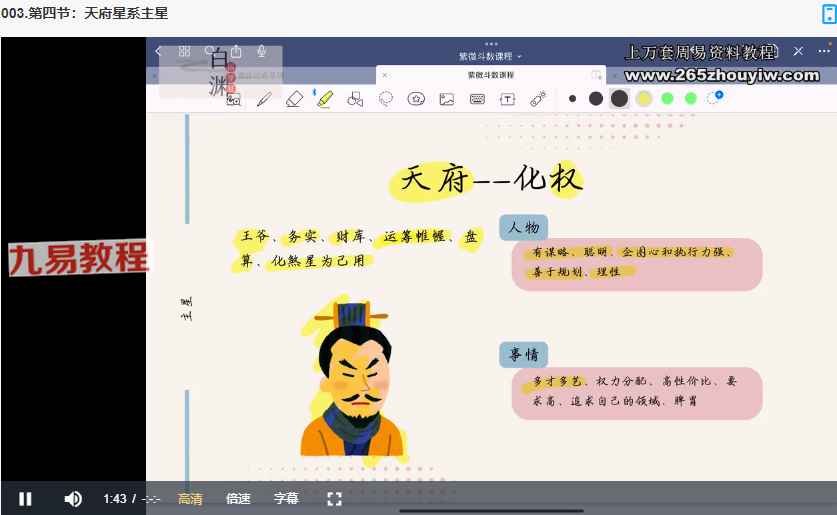Open the Shapes tool
Screen dimensions: 837x515
354,99
